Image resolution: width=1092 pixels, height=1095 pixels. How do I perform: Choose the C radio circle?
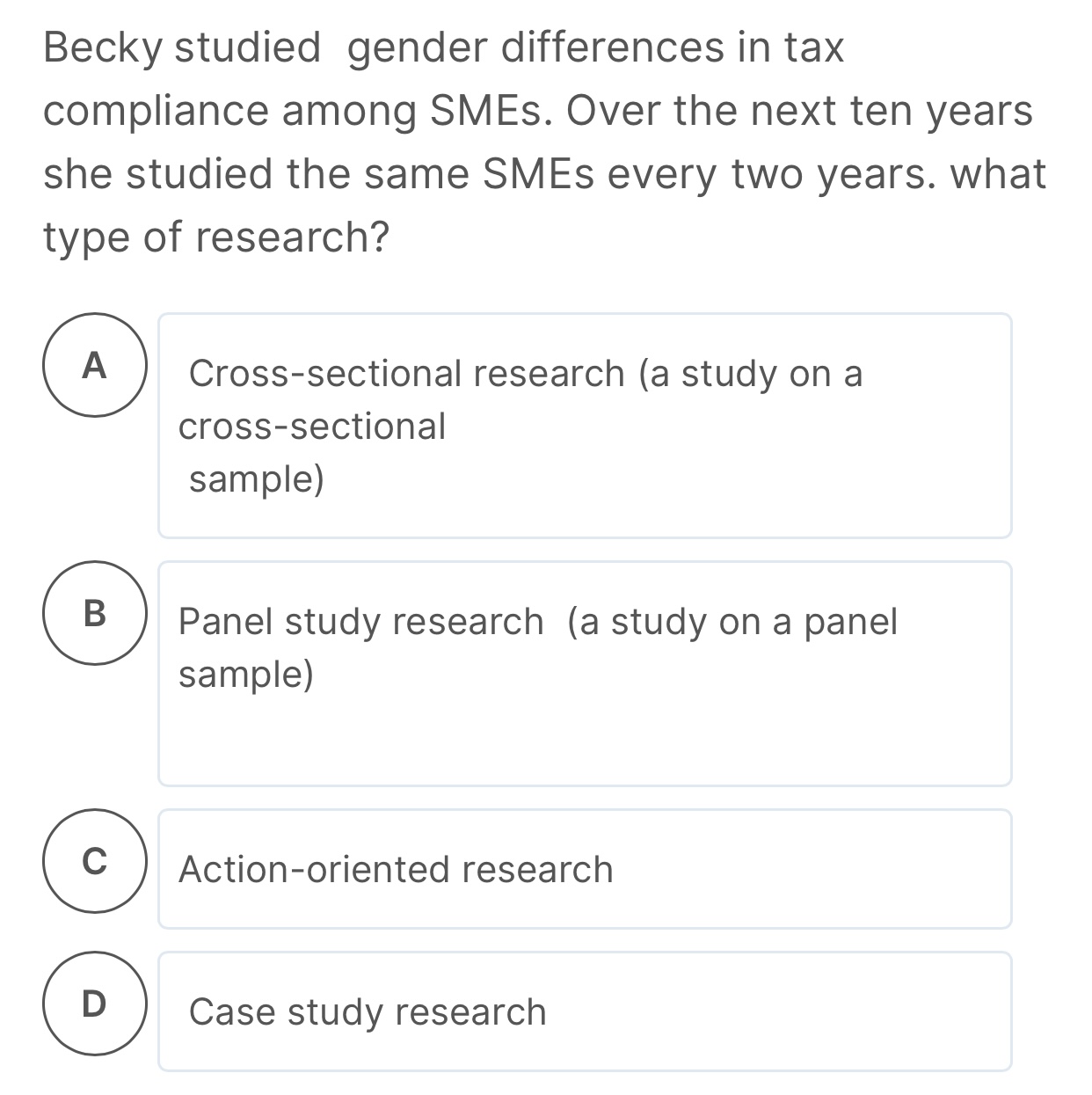(x=95, y=861)
